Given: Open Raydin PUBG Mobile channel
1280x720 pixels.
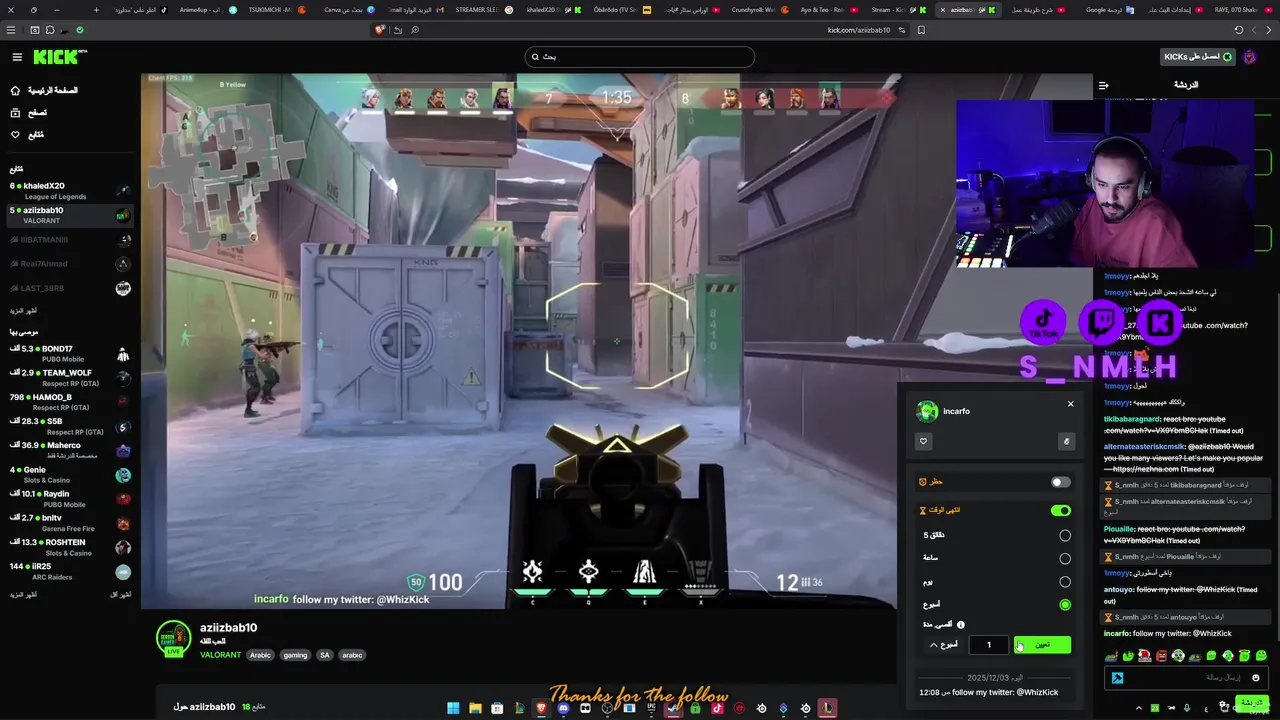Looking at the screenshot, I should (68, 498).
